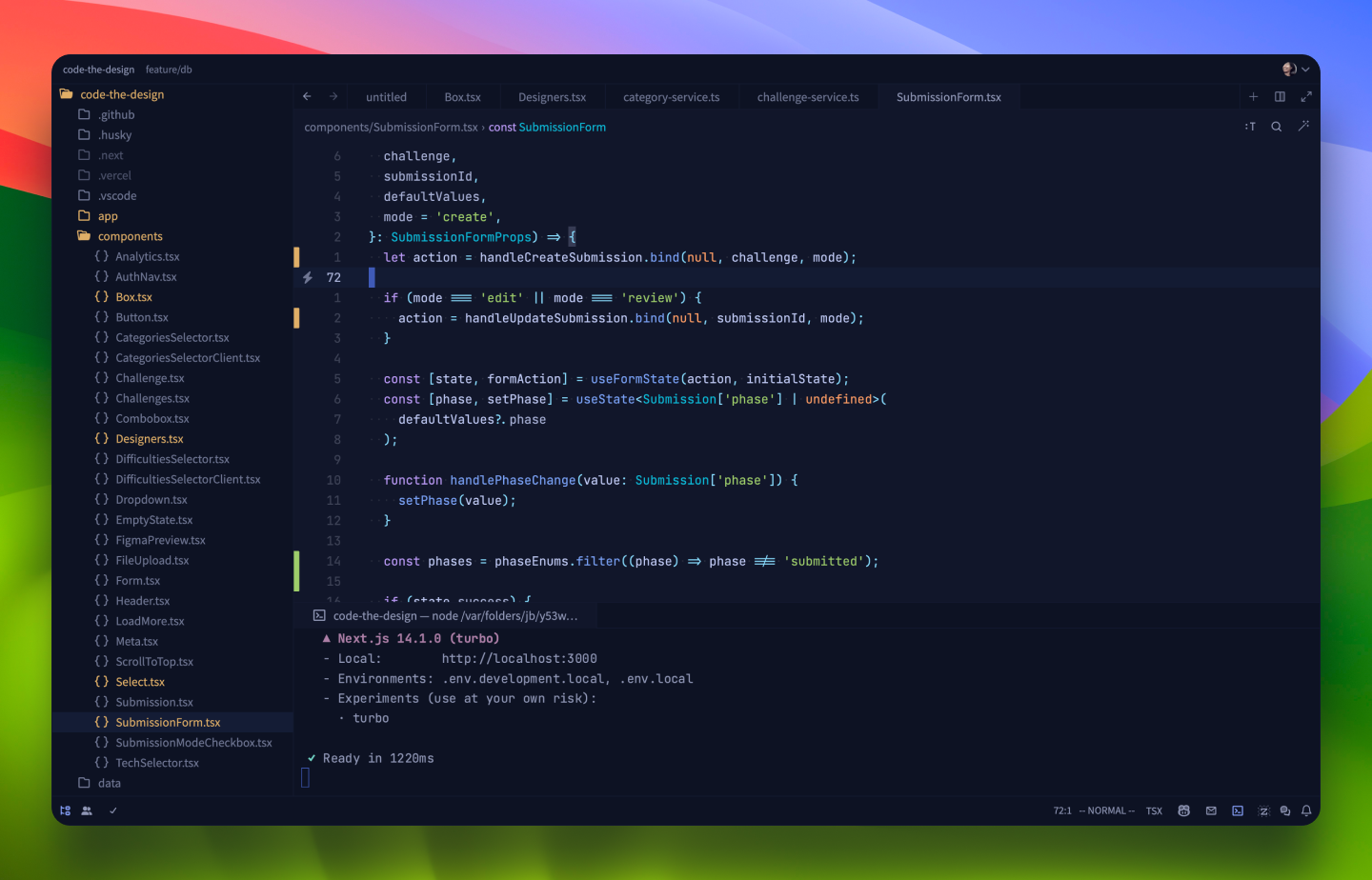Open the notifications bell icon
Screen dimensions: 1372x880
pyautogui.click(x=1306, y=810)
